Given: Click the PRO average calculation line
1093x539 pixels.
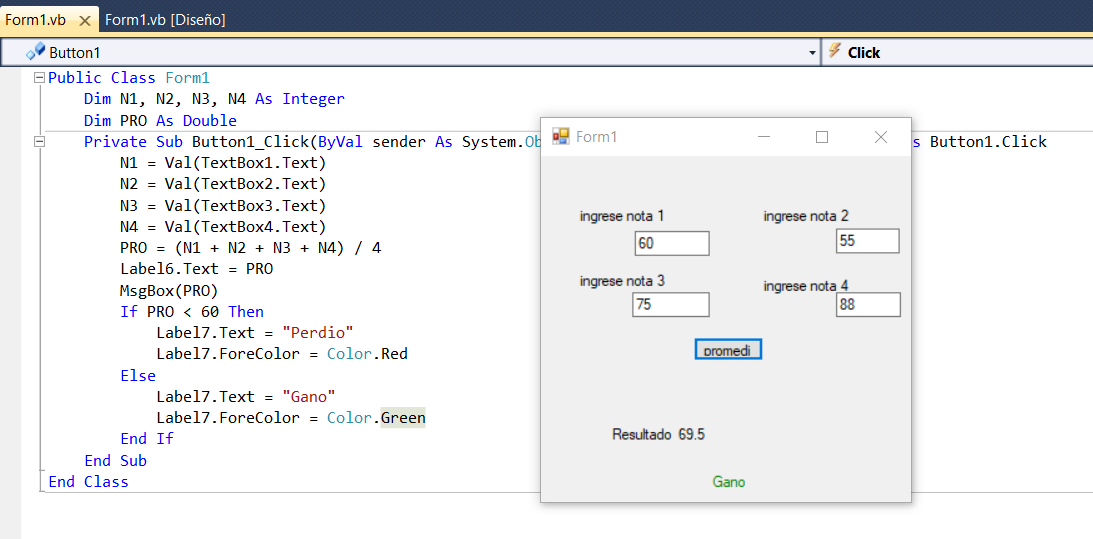Looking at the screenshot, I should point(250,248).
